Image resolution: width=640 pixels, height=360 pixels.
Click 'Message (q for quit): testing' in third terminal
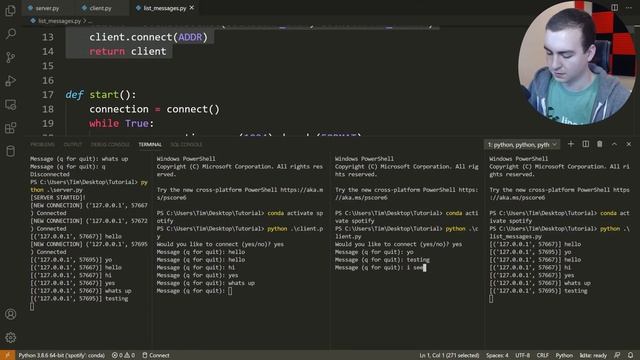[x=382, y=260]
